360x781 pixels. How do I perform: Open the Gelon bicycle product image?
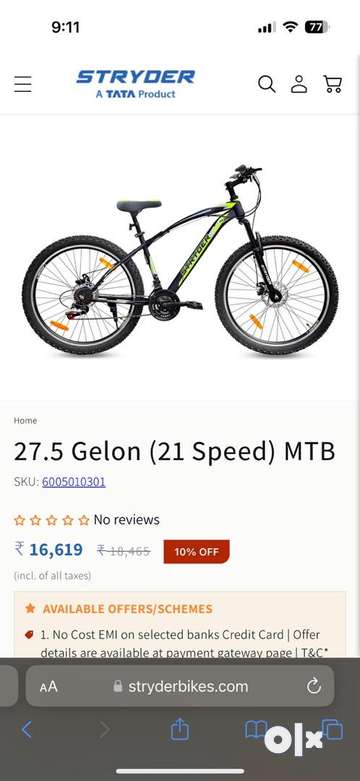point(180,259)
